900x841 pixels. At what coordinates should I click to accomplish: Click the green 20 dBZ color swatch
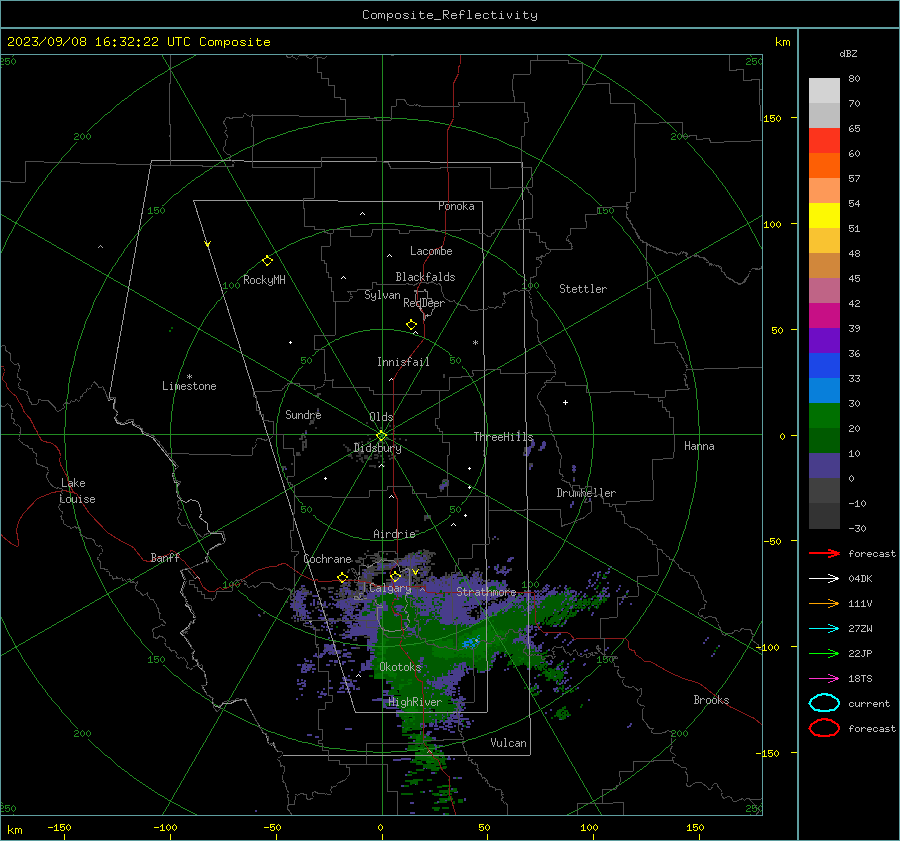[x=824, y=415]
